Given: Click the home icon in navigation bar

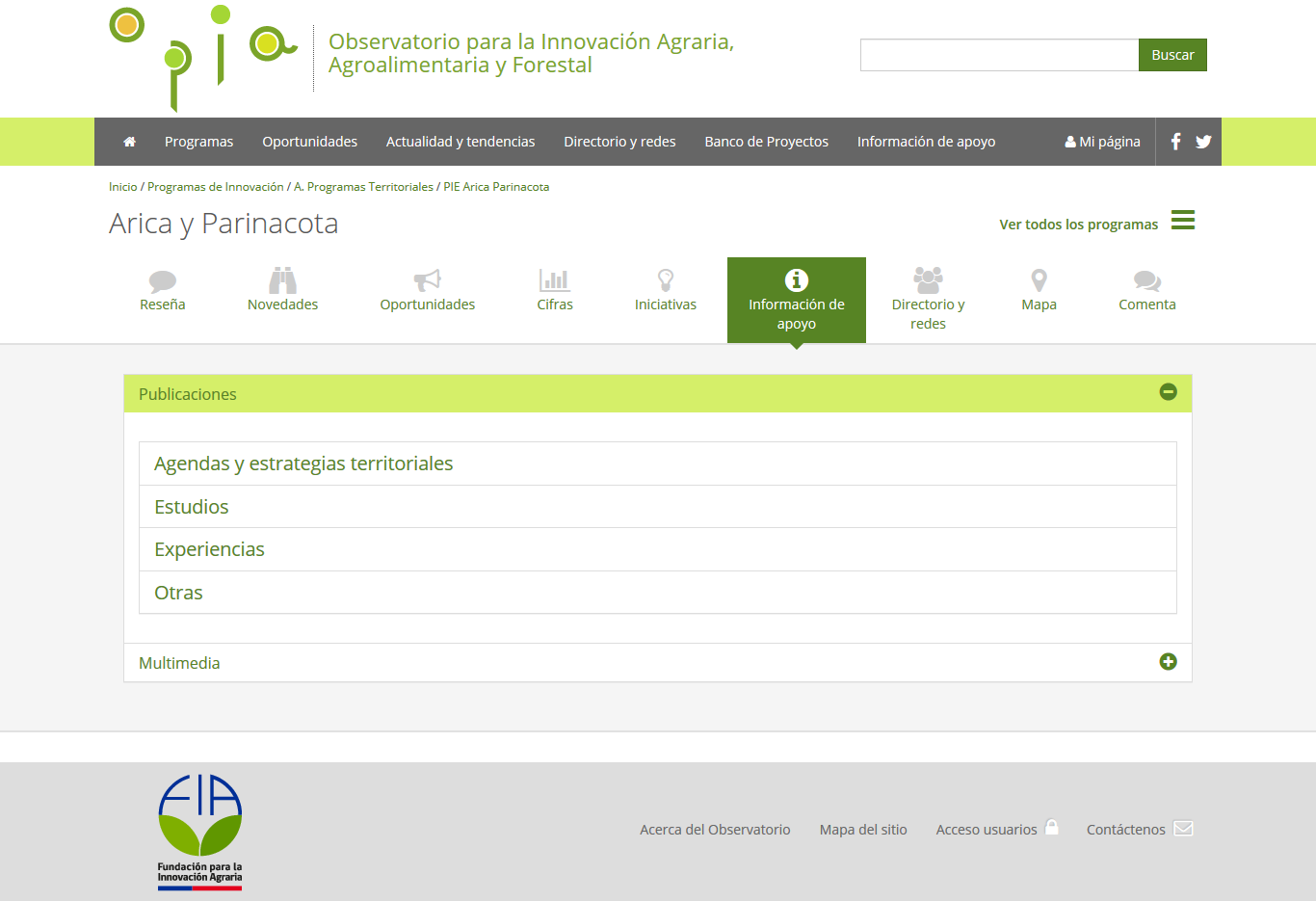Looking at the screenshot, I should click(129, 142).
